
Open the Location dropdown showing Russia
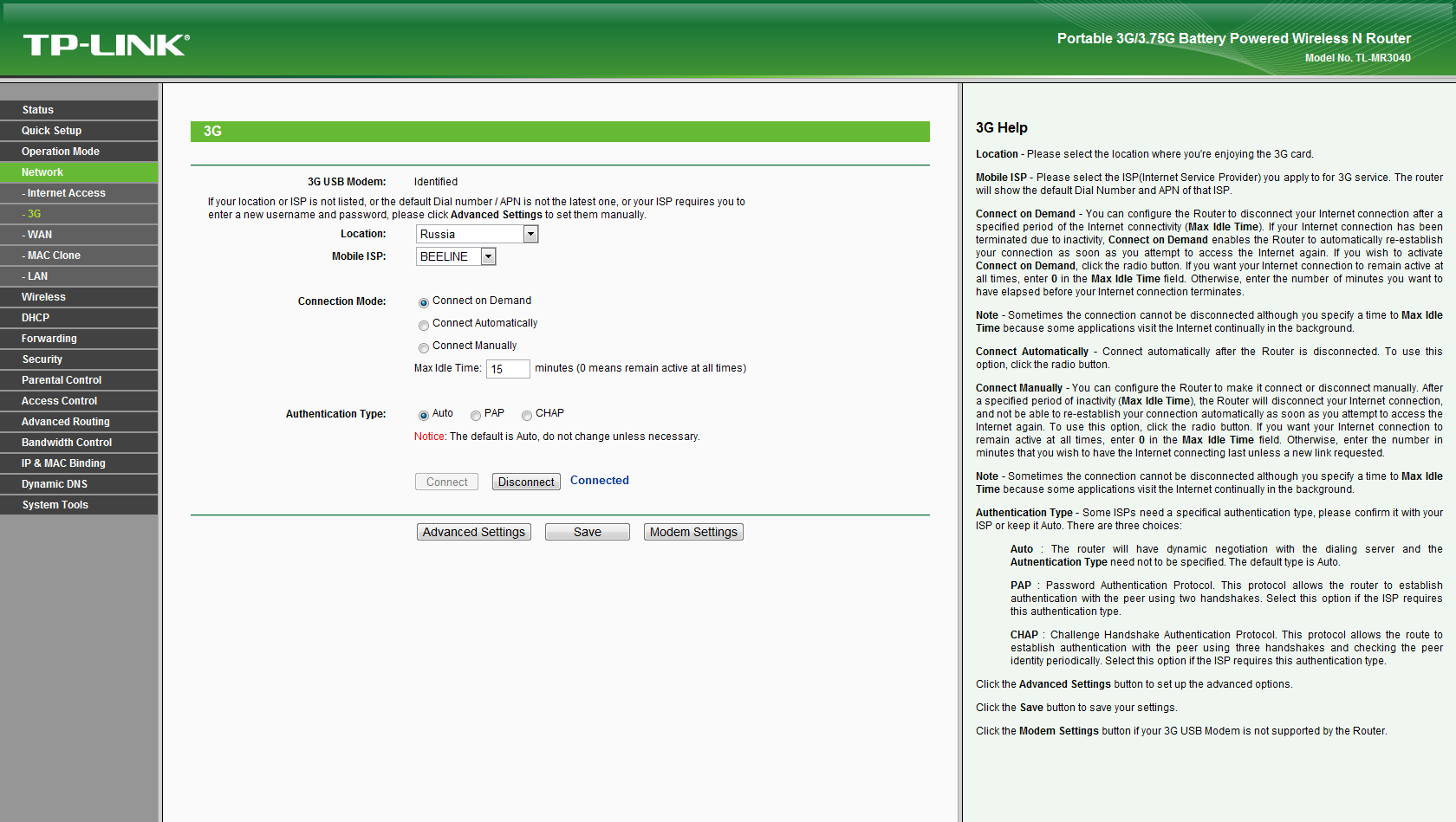pyautogui.click(x=478, y=234)
